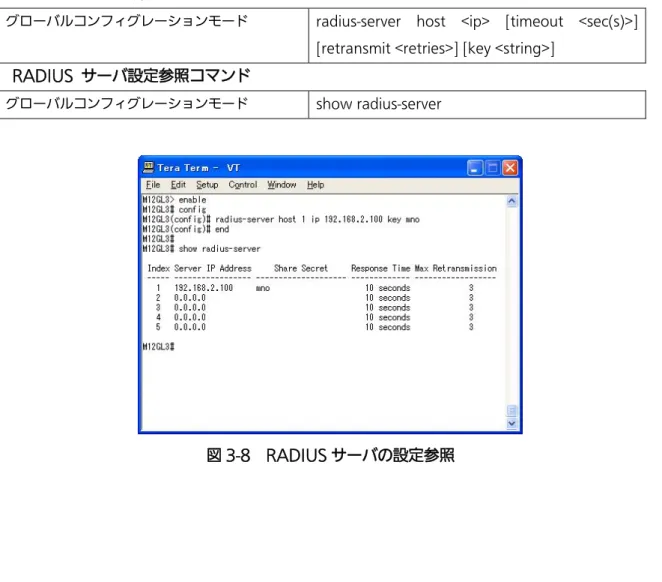Click the 'show radius-server' terminal command line
This screenshot has width=662, height=582.
click(201, 249)
